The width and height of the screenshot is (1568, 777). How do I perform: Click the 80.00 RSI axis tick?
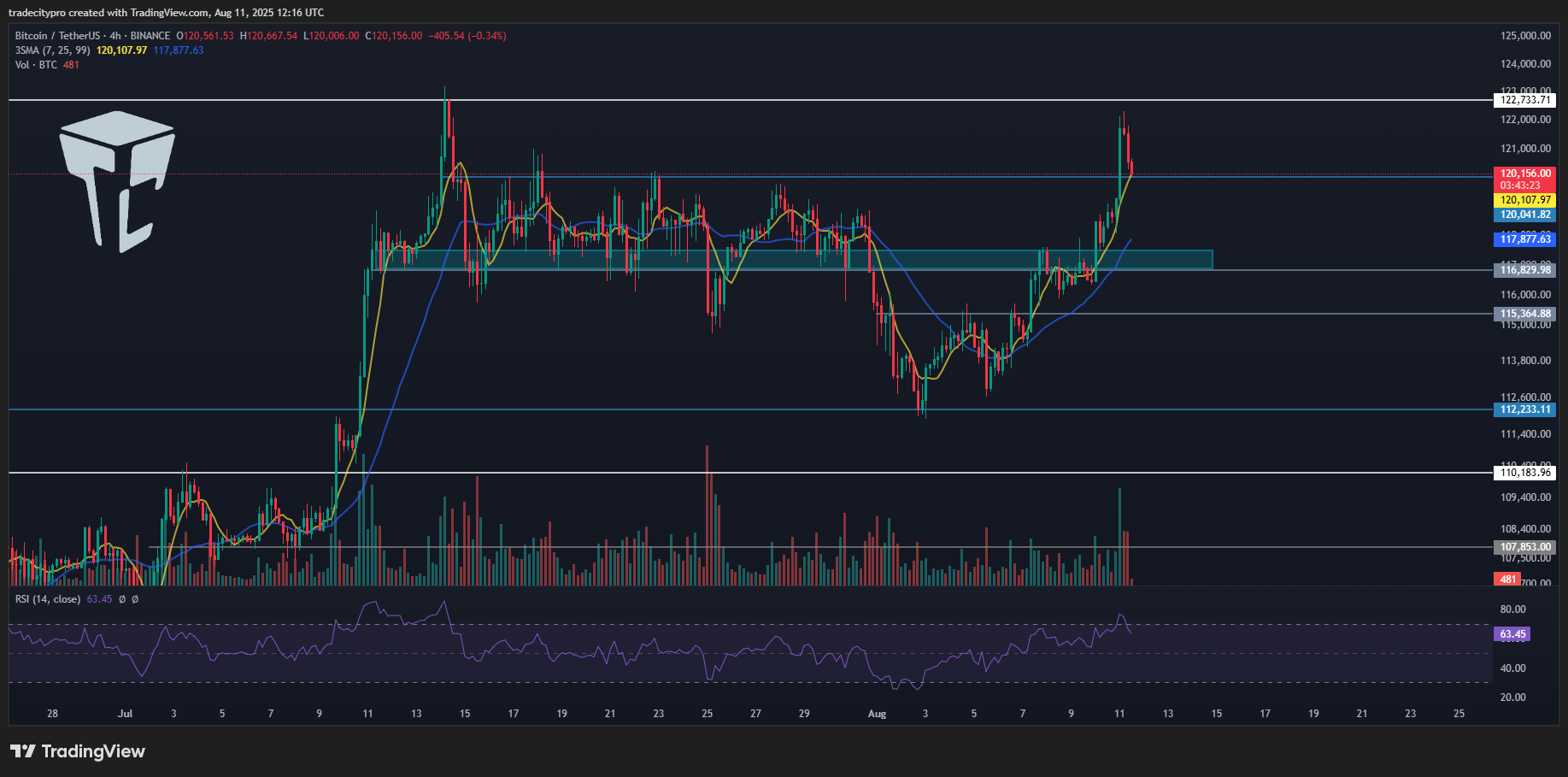click(1512, 609)
